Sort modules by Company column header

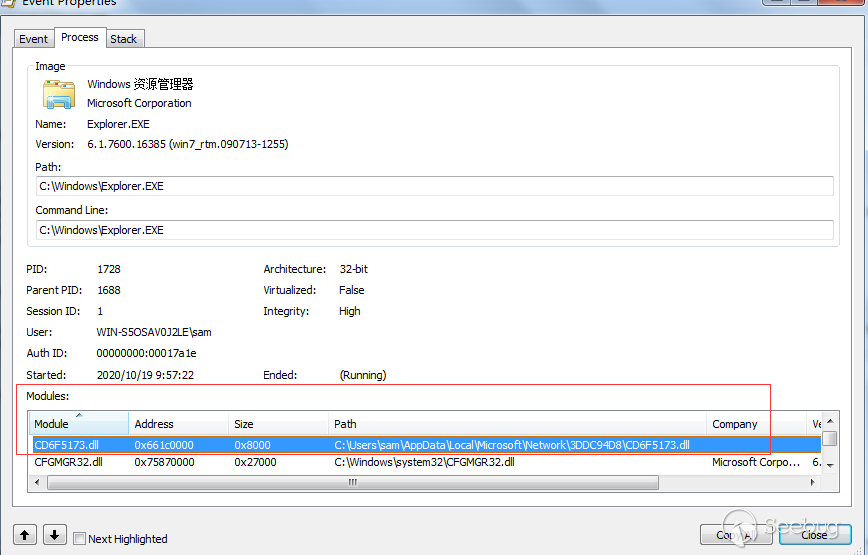756,424
